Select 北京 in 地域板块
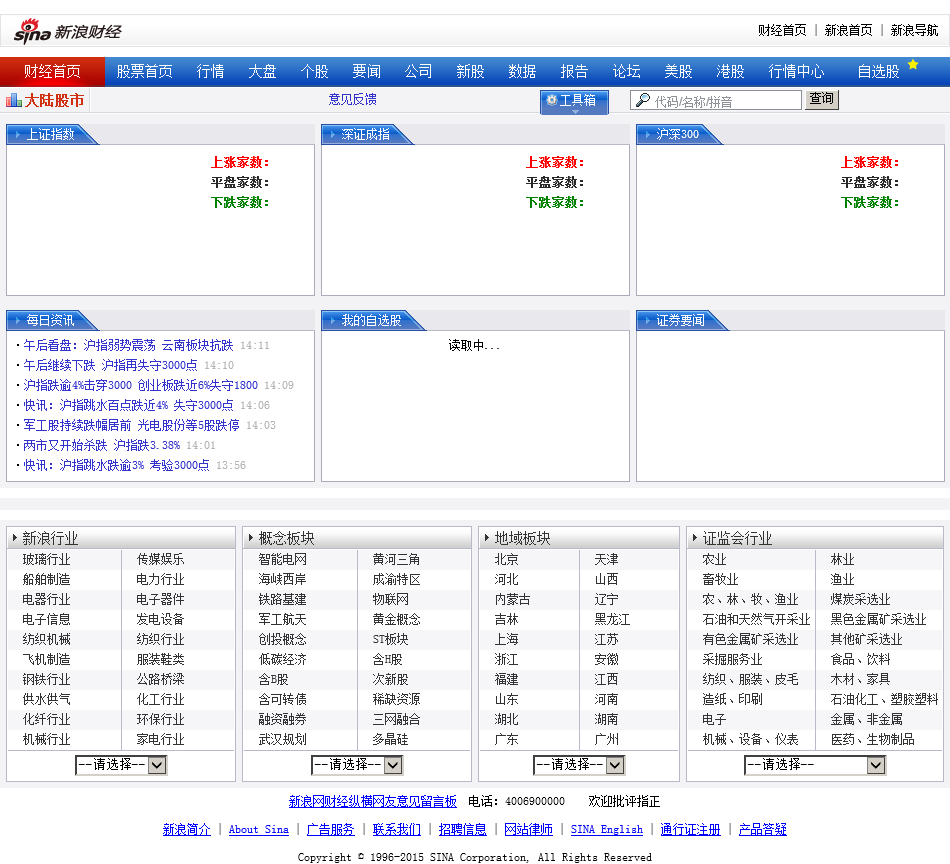The height and width of the screenshot is (864, 950). click(507, 559)
